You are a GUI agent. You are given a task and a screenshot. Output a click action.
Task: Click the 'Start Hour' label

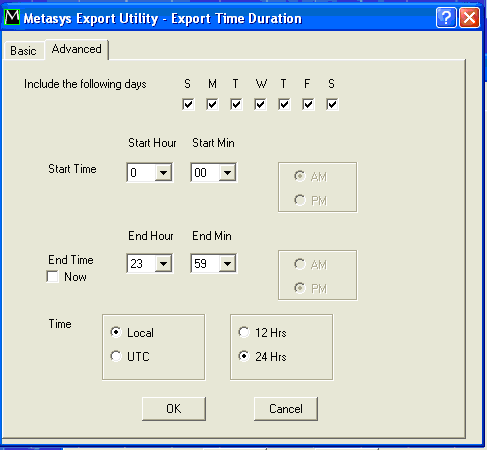152,143
